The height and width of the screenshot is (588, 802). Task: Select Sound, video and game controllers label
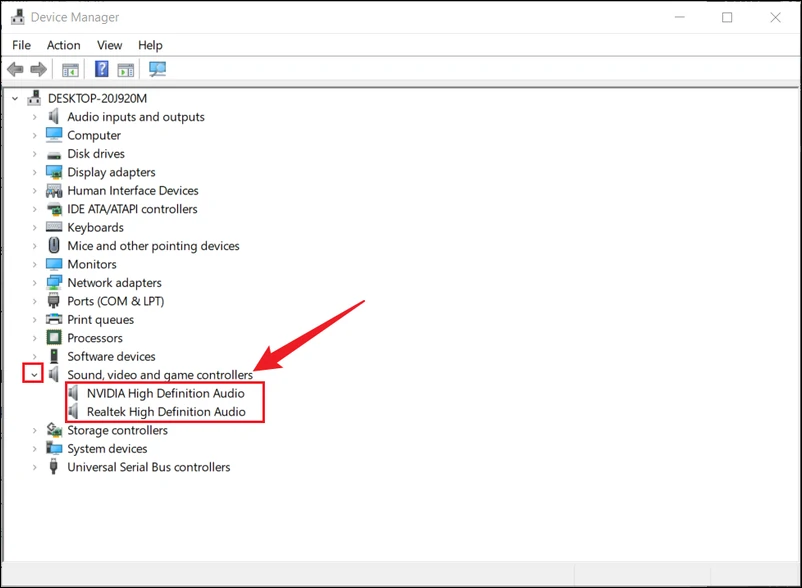tap(160, 375)
